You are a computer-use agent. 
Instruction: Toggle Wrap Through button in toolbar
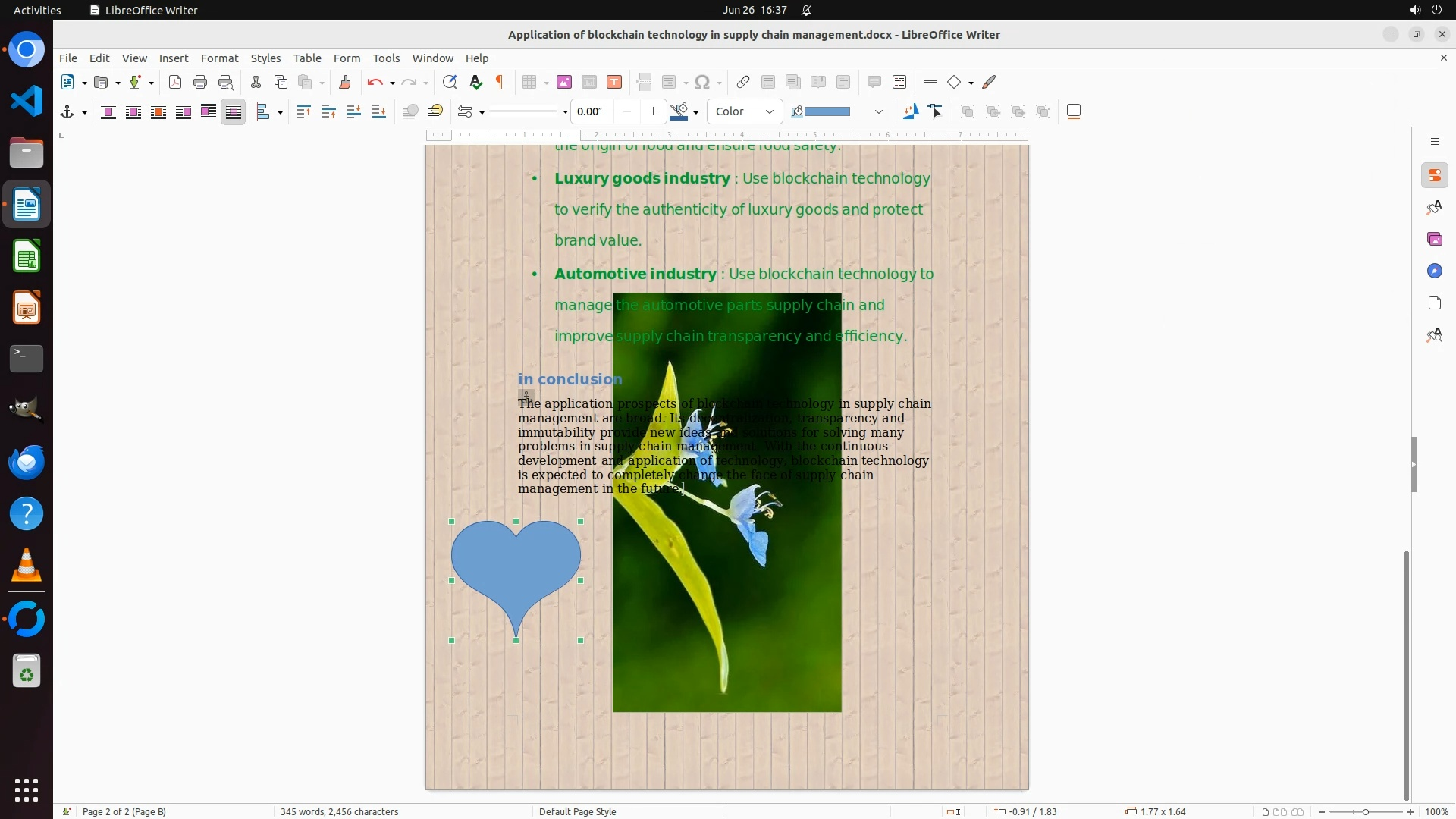234,111
